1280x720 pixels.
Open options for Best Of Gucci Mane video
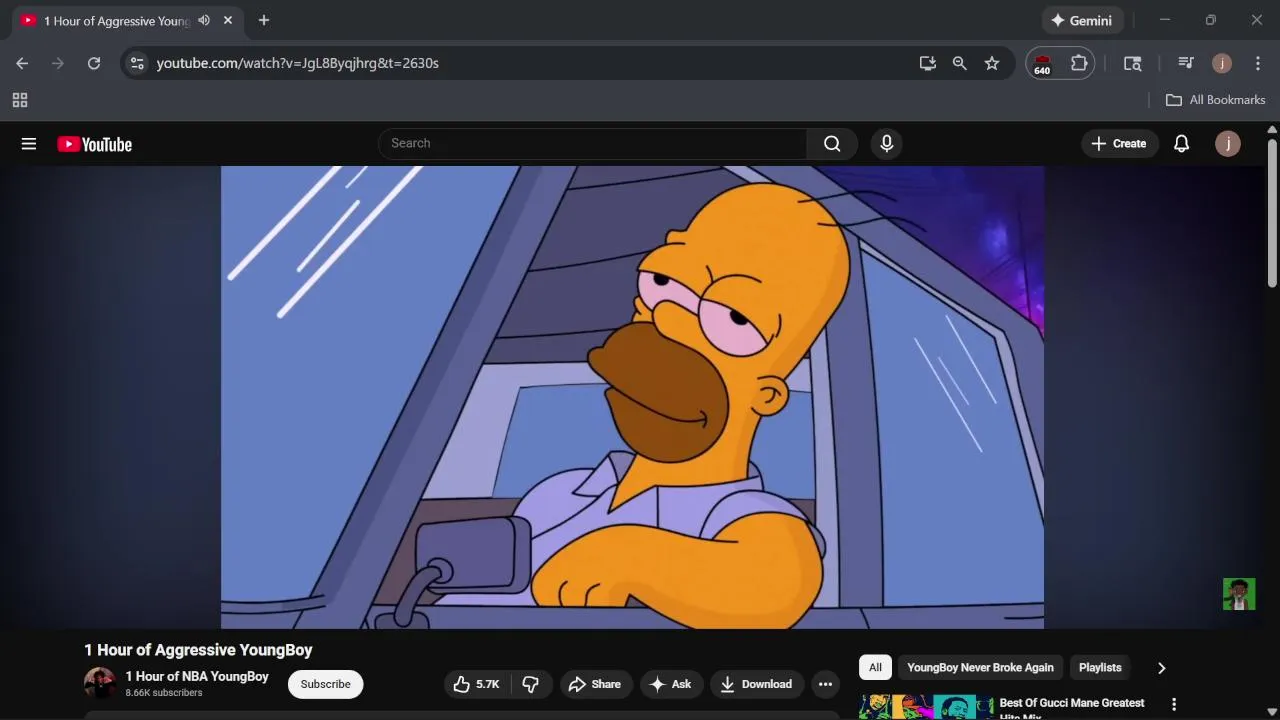click(1174, 705)
